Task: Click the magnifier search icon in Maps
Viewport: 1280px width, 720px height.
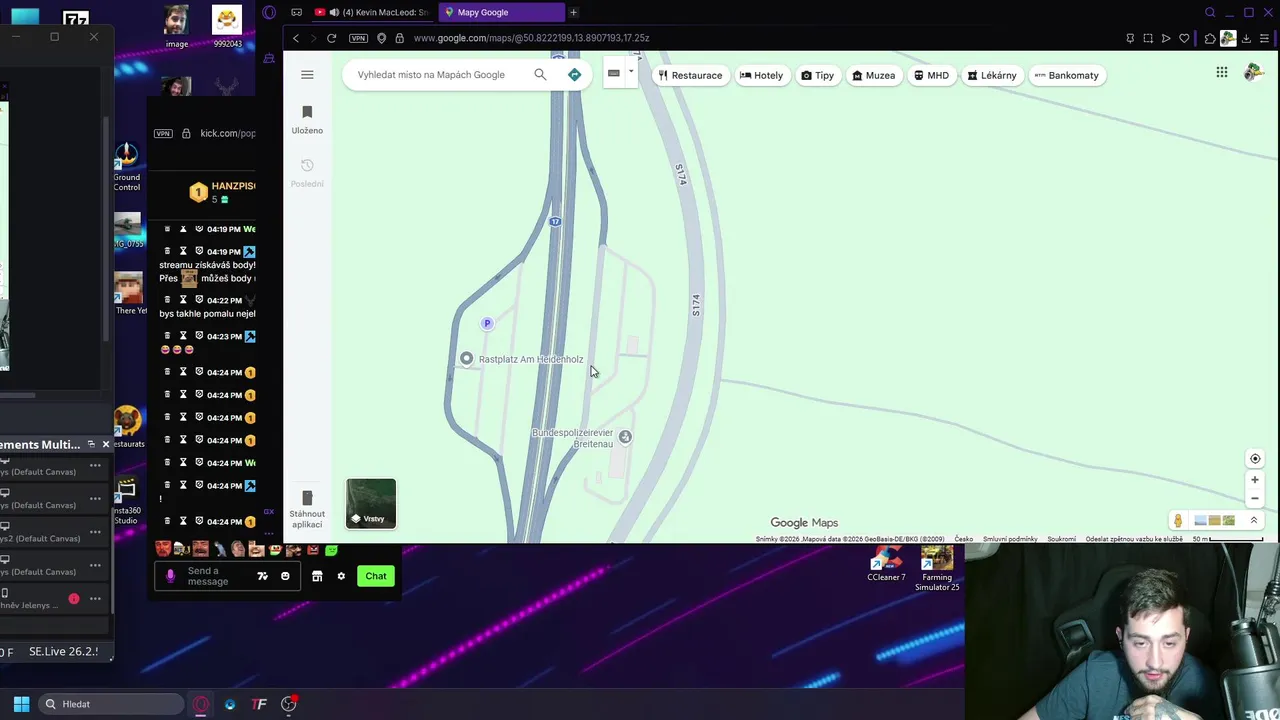Action: click(x=540, y=74)
